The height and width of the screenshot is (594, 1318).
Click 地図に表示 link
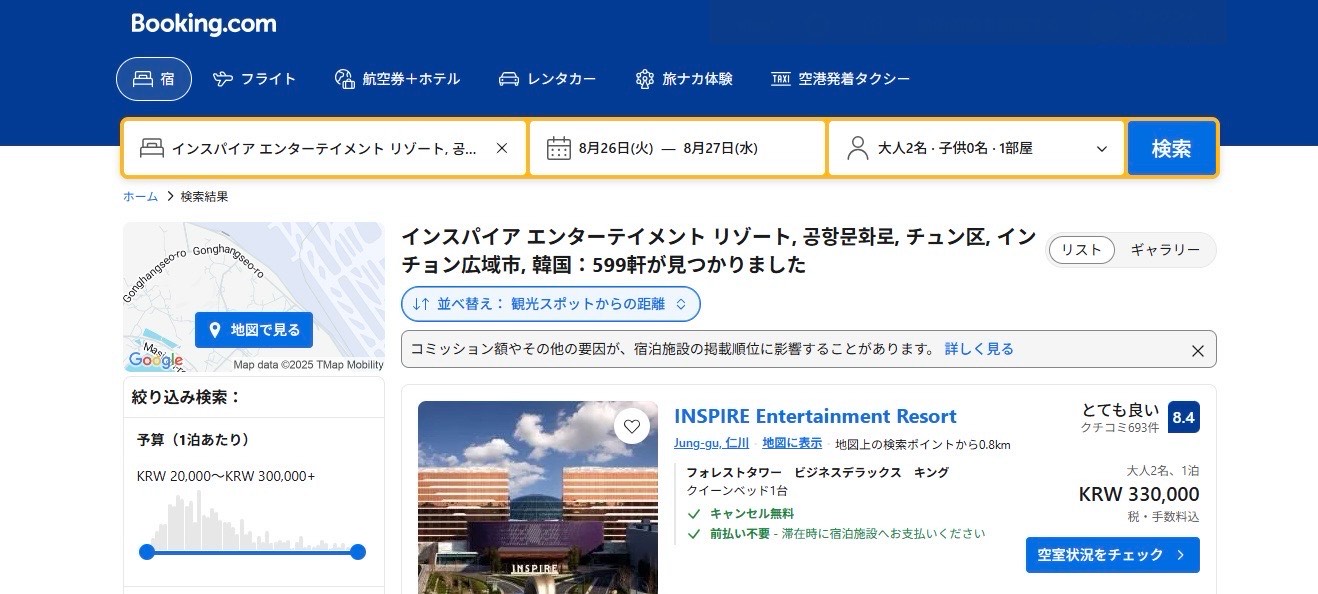(x=792, y=443)
